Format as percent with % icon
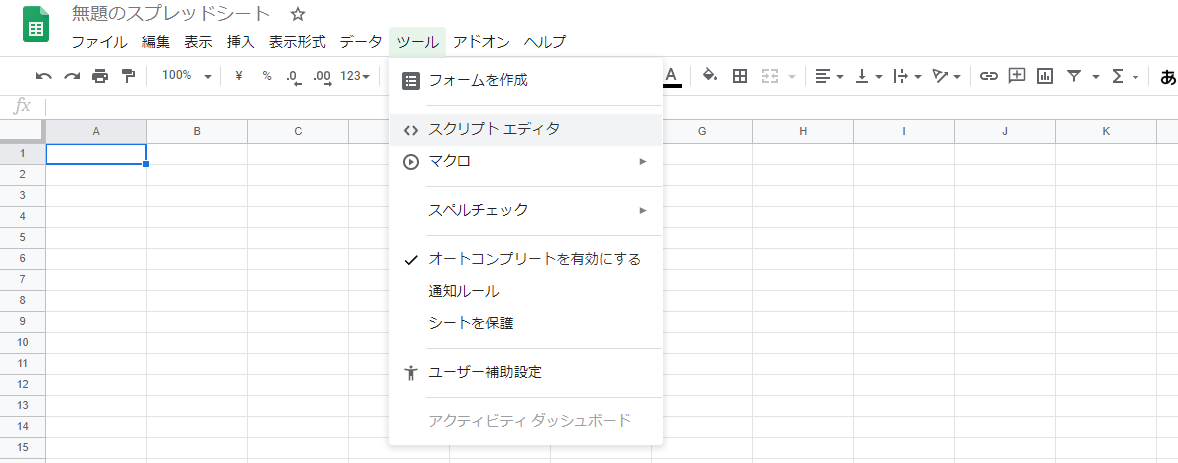Viewport: 1178px width, 463px height. 267,76
